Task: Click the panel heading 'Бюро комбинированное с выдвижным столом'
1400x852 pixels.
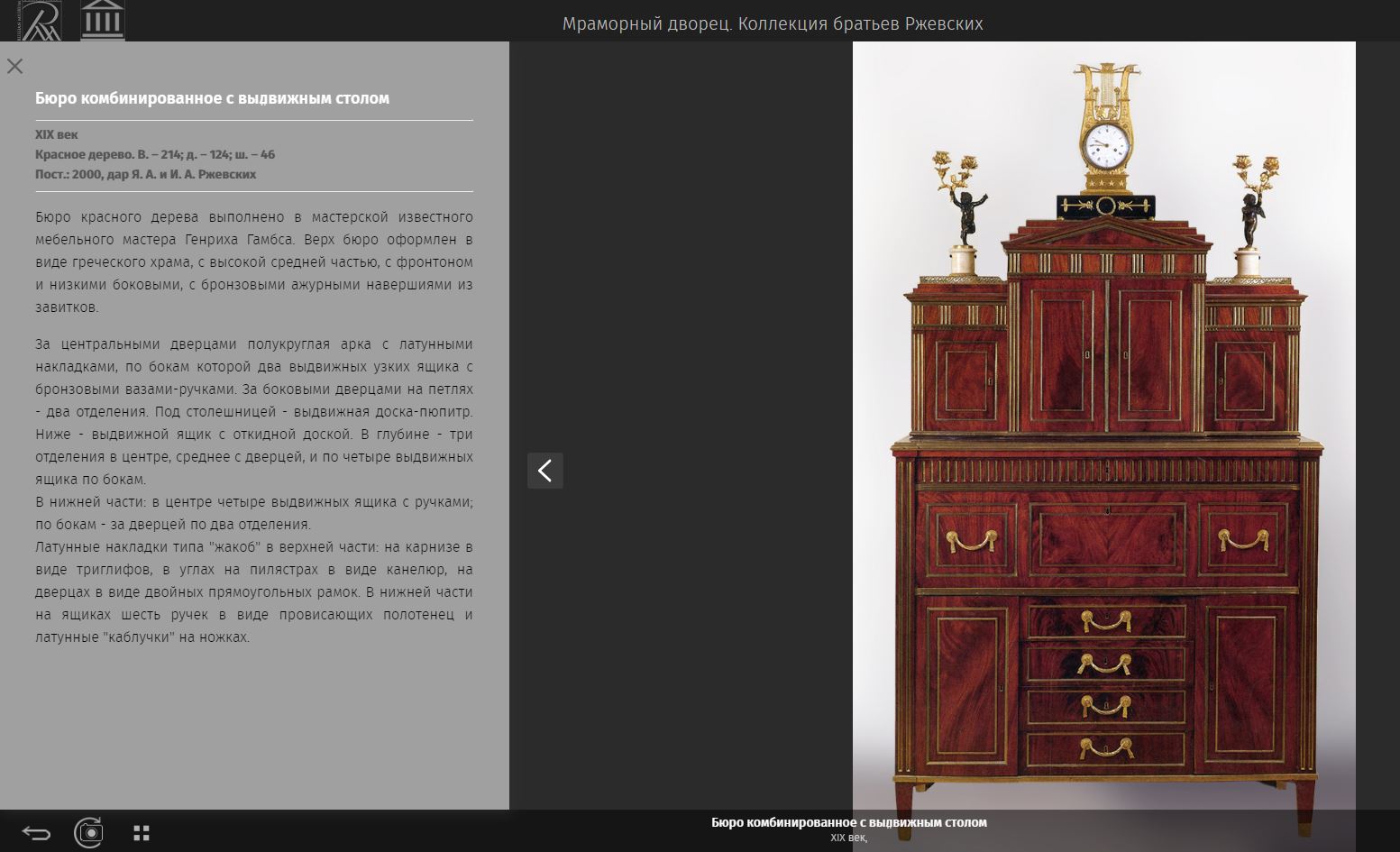Action: 212,98
